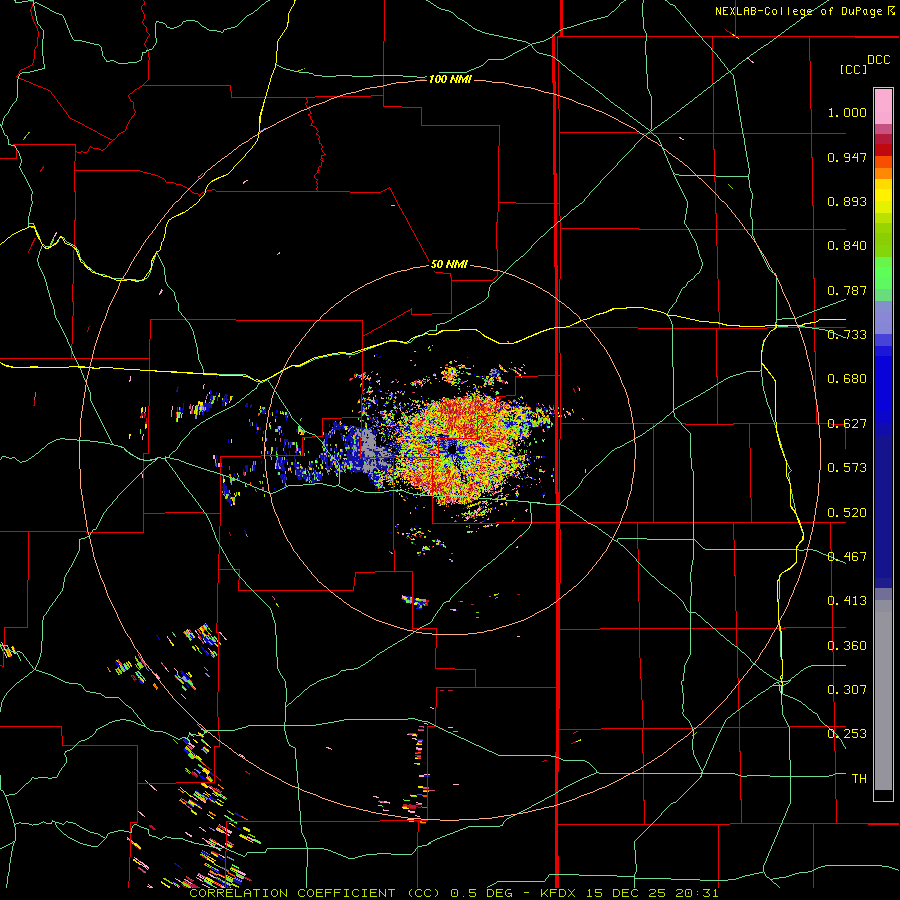Click the 0.947 legend value
This screenshot has height=900, width=900.
tap(847, 157)
